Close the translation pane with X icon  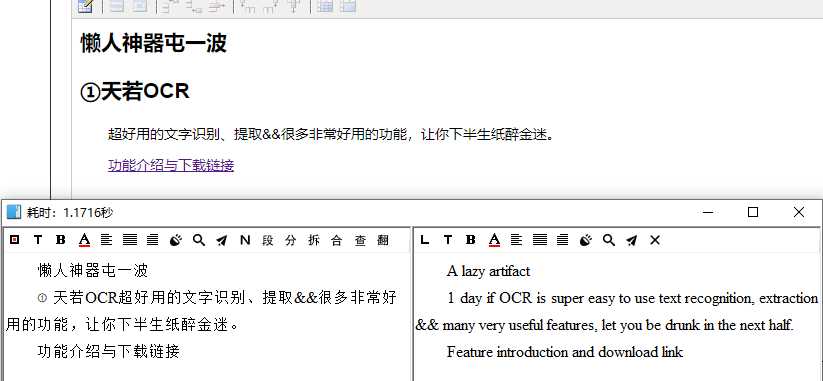[655, 240]
